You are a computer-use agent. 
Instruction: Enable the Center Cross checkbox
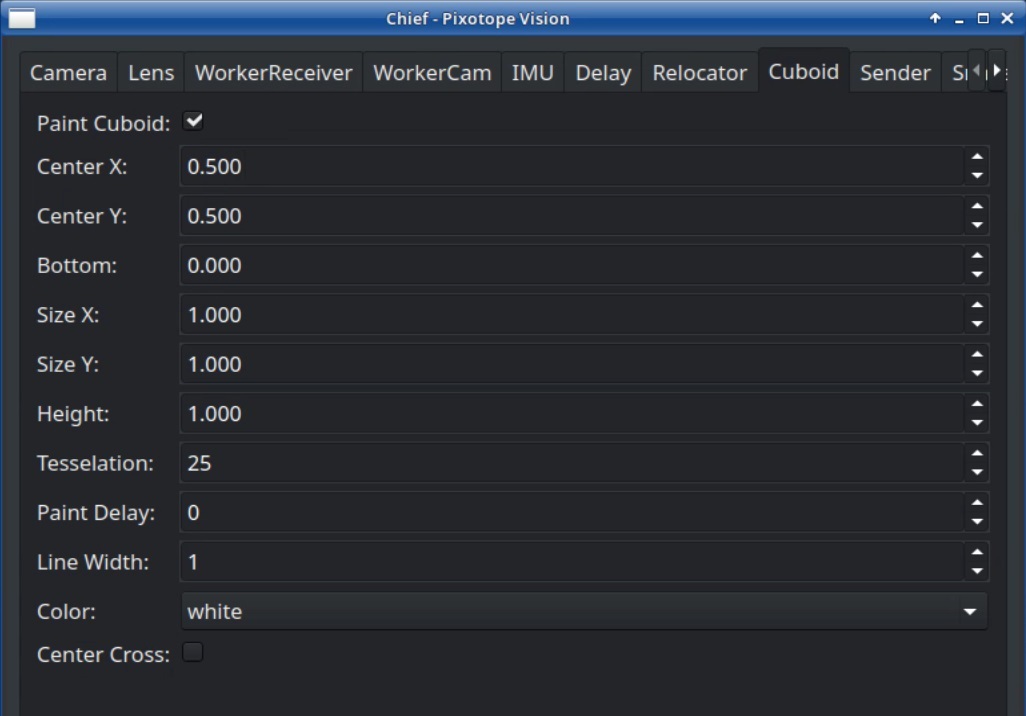click(x=193, y=652)
